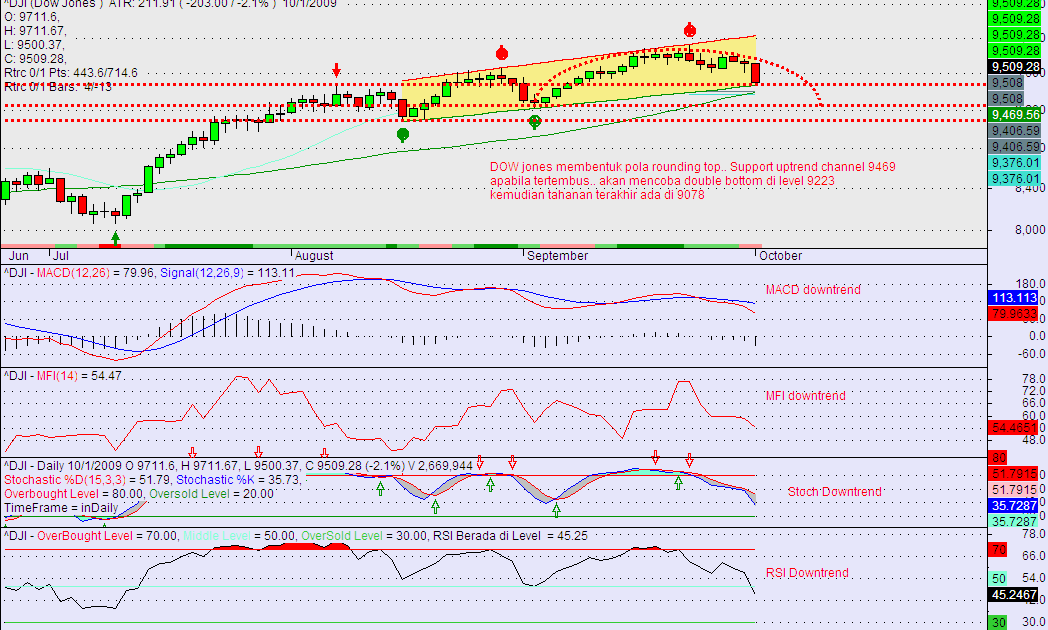1048x630 pixels.
Task: Click the red '80' stochastic level tag
Action: click(x=999, y=458)
